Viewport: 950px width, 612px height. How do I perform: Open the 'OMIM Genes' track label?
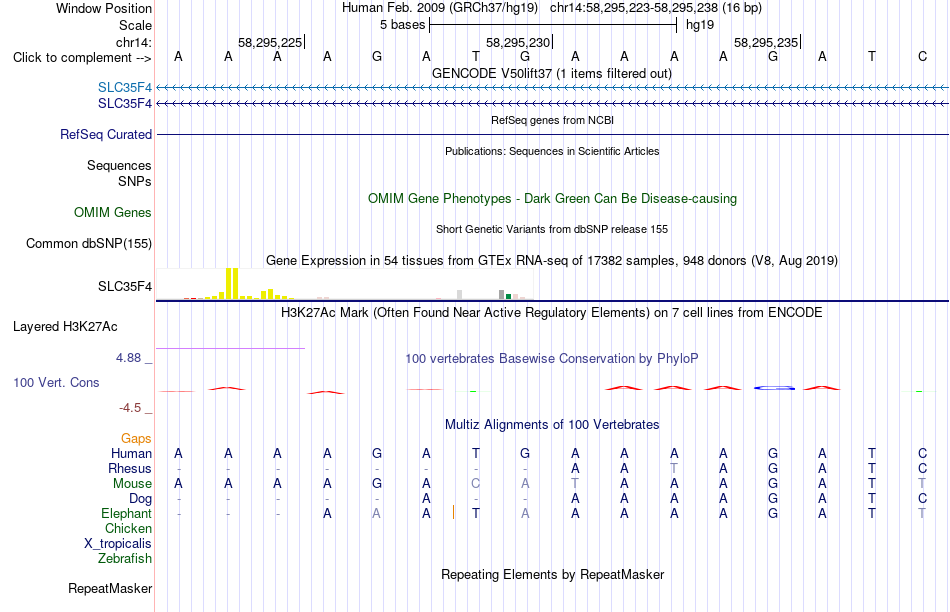coord(112,213)
